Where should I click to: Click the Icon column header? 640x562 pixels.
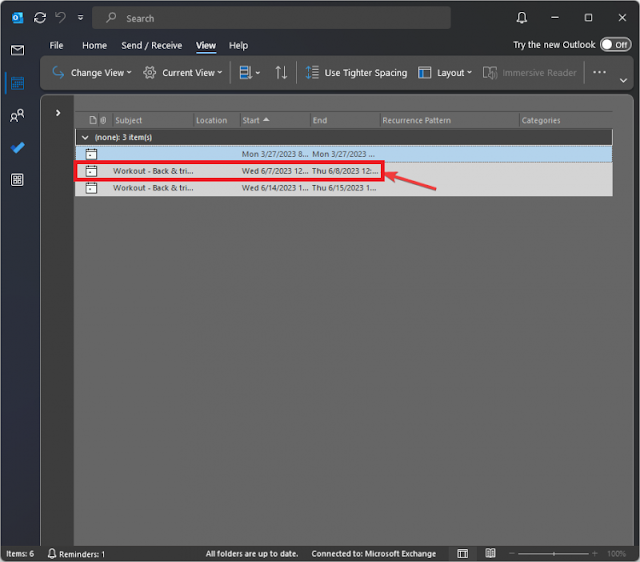93,120
